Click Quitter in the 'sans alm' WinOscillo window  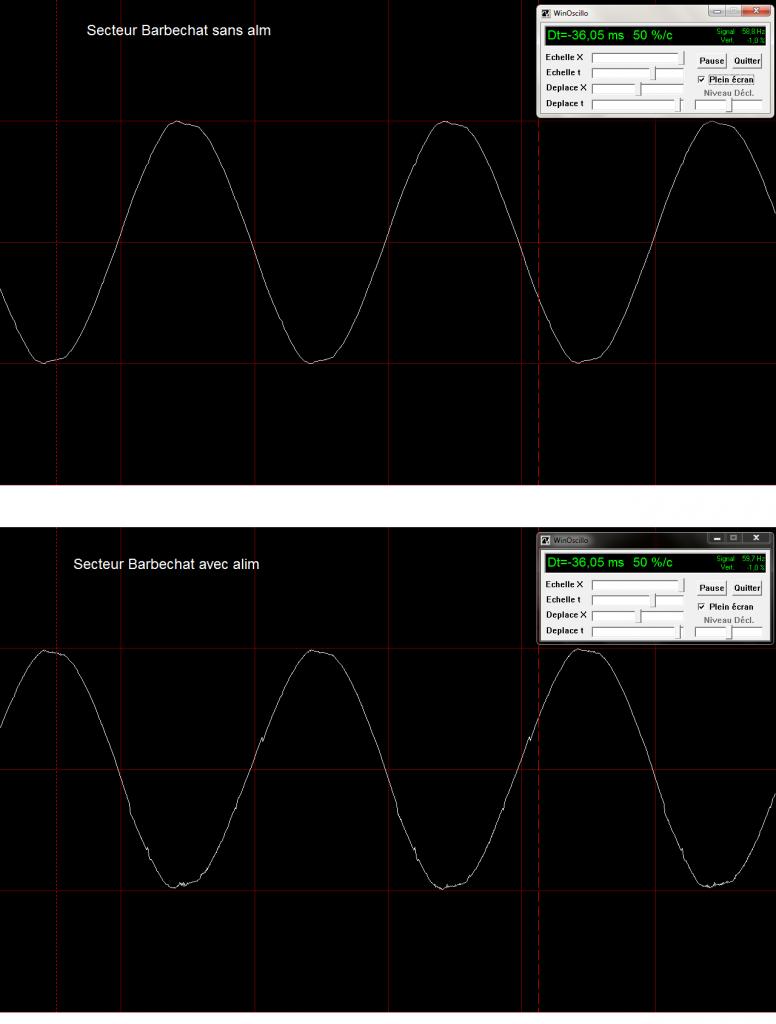[747, 61]
